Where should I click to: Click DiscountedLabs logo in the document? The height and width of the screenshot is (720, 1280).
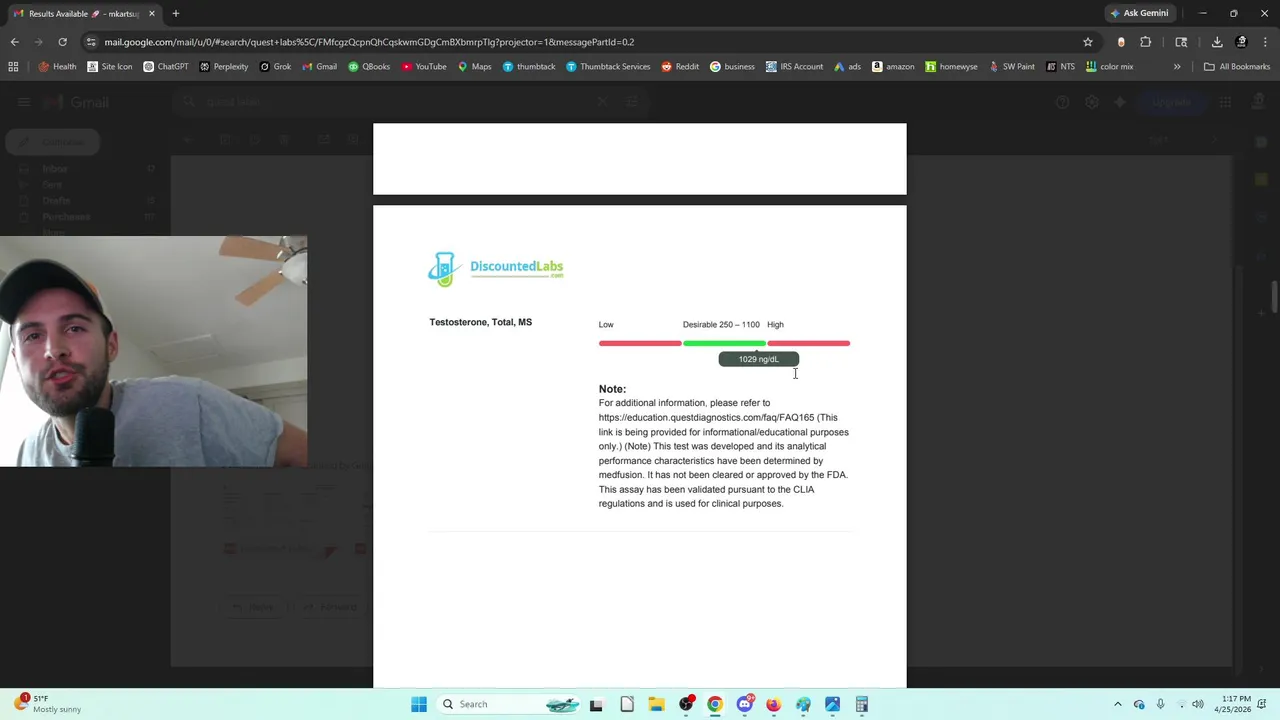[496, 268]
